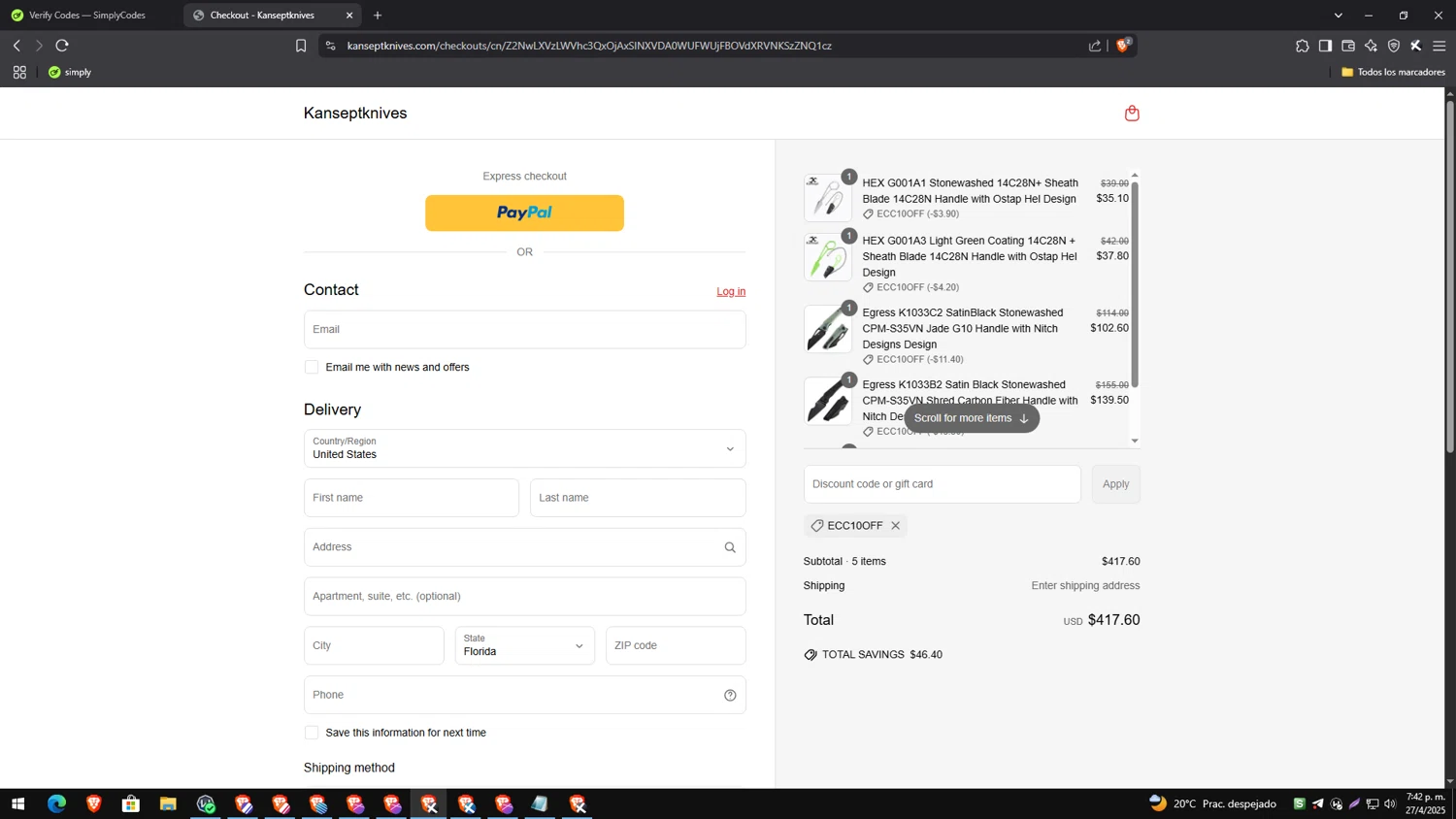Click the Subtotal 5 items text
Screen dimensions: 1456x819
click(844, 562)
